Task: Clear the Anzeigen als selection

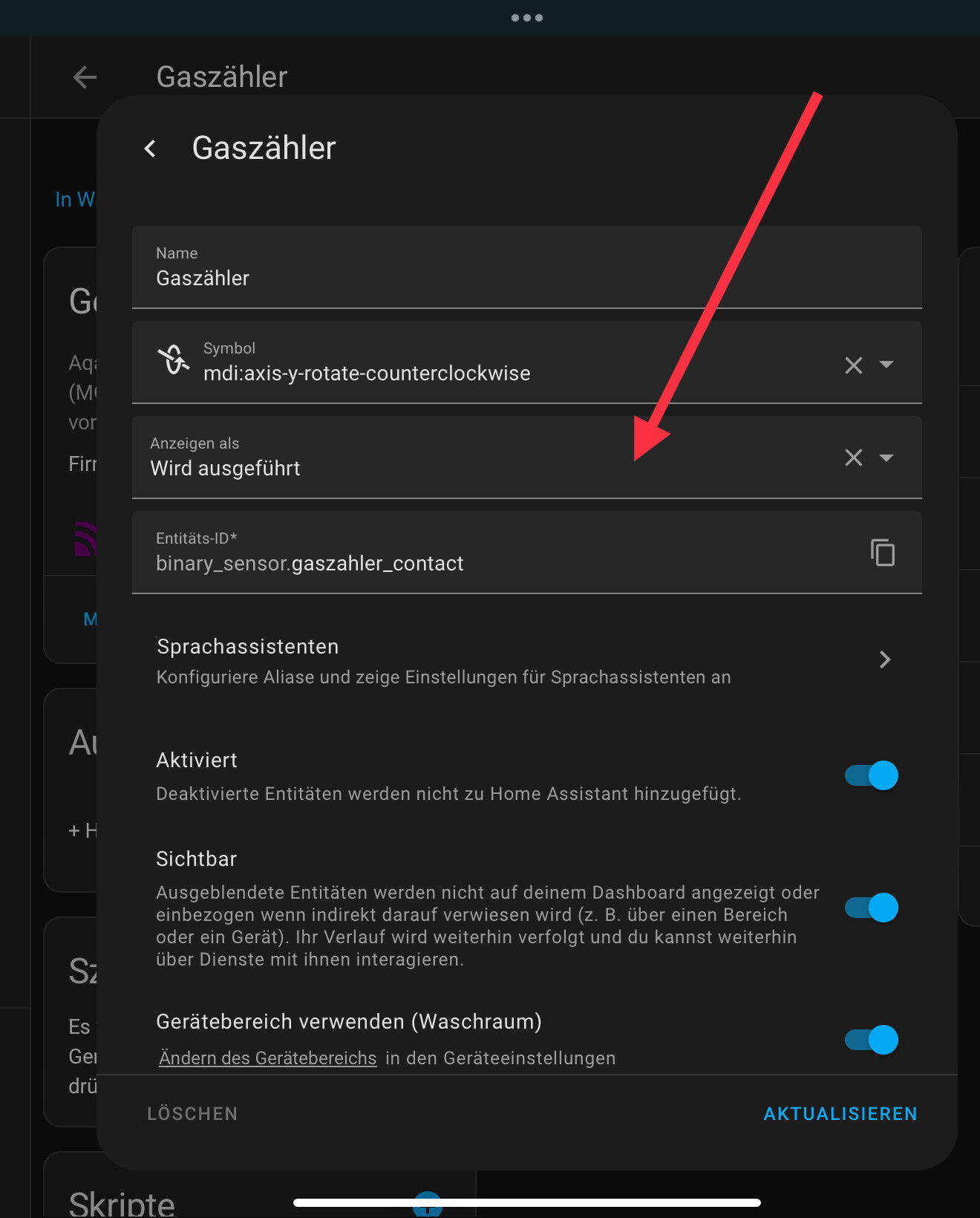Action: [854, 457]
